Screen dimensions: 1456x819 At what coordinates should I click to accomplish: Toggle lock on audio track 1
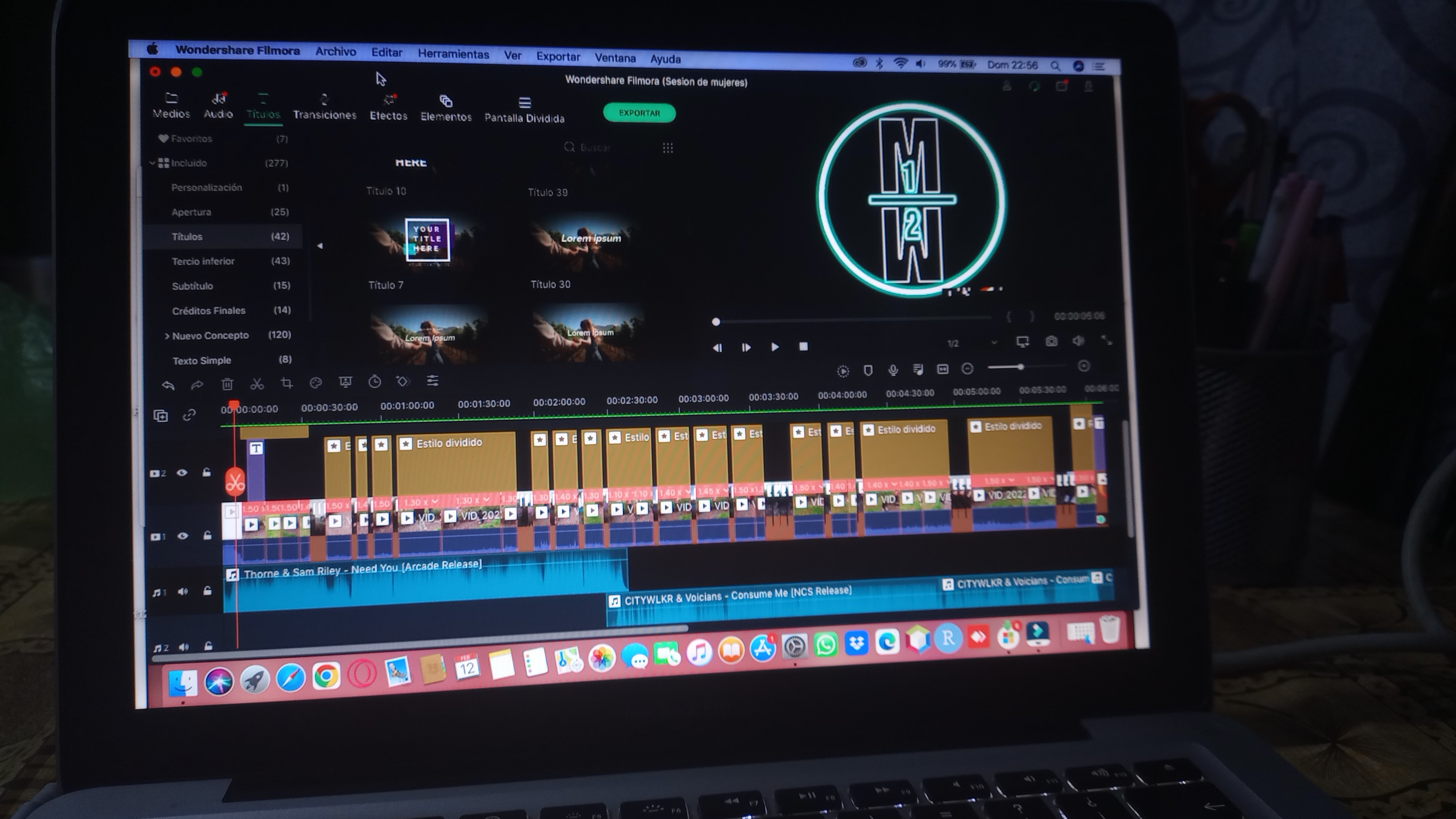click(207, 591)
